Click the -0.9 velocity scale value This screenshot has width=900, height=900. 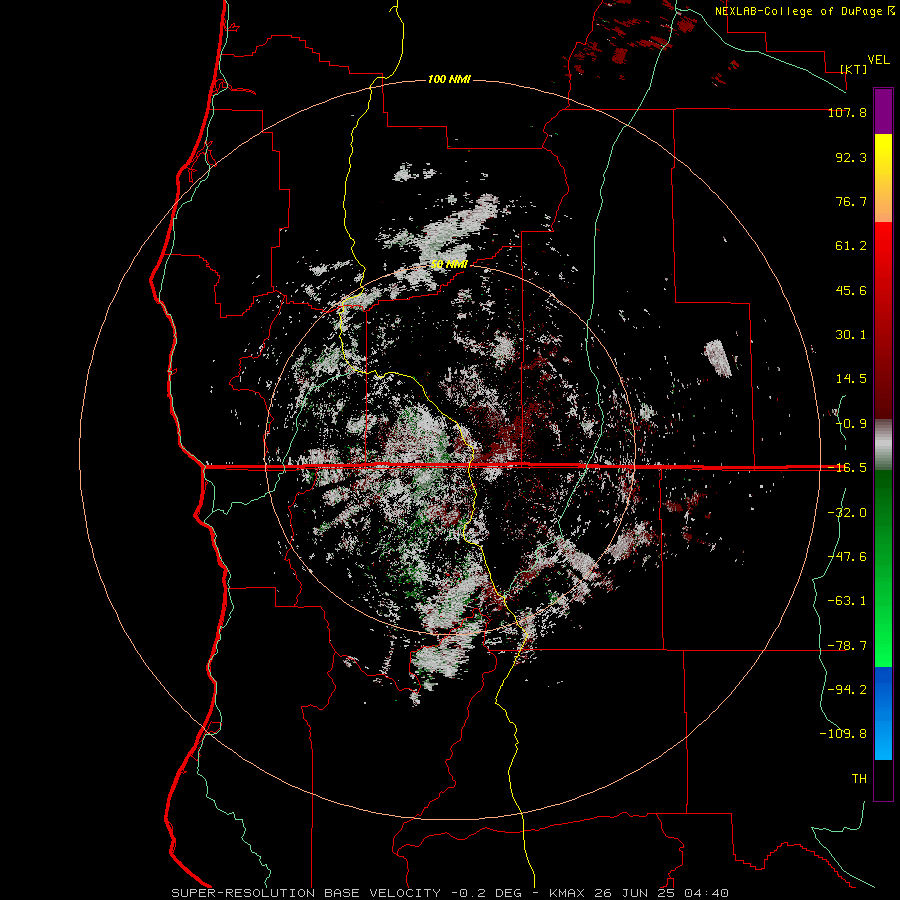(x=851, y=424)
